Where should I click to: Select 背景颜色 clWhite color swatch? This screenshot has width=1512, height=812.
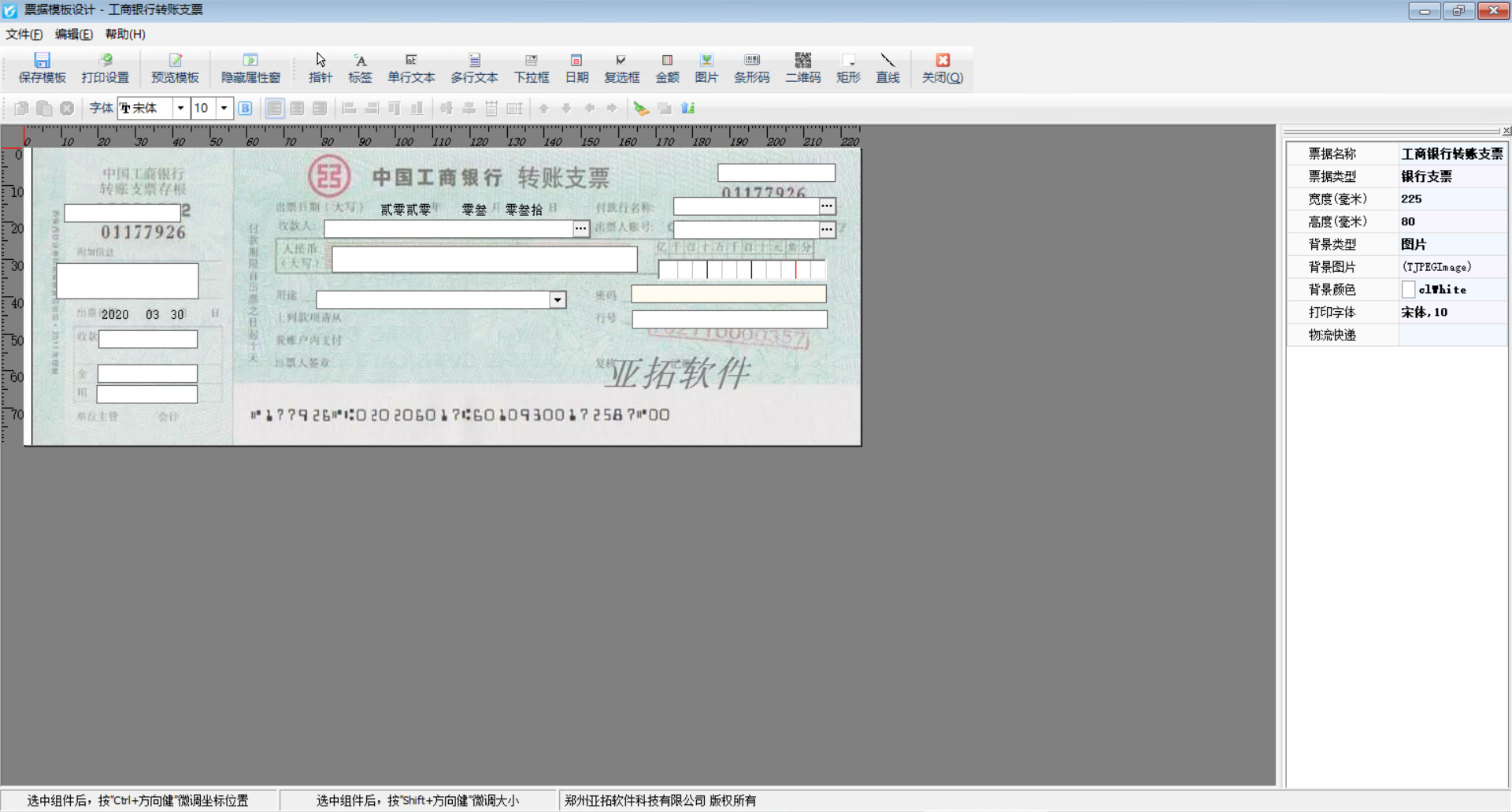(1408, 290)
